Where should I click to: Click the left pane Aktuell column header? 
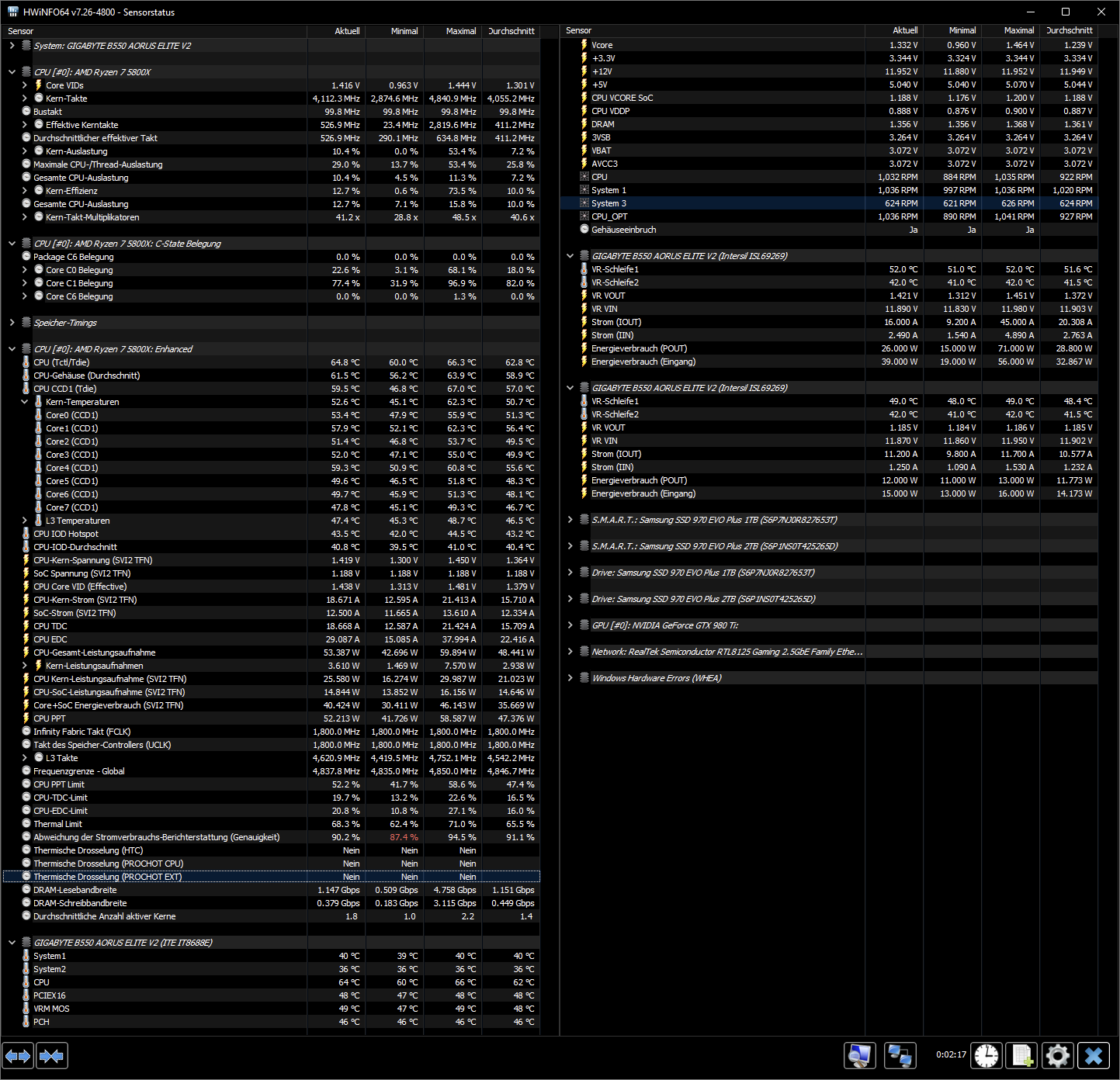(337, 31)
